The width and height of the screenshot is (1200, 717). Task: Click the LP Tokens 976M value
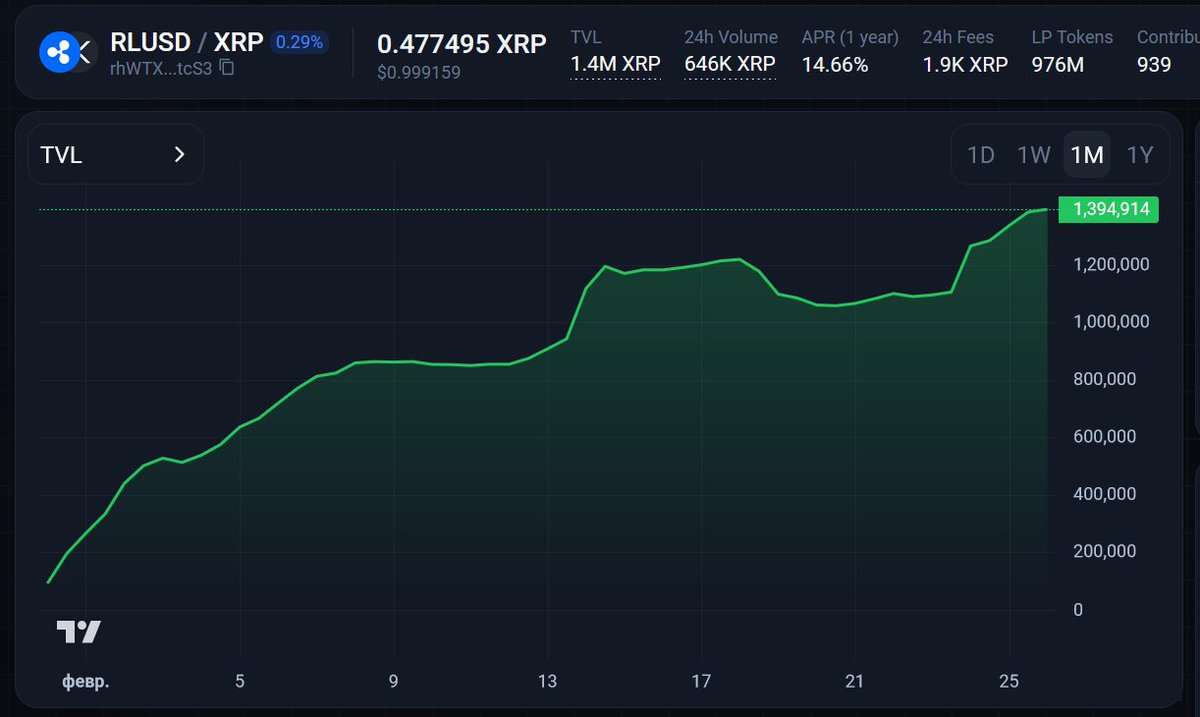(1057, 65)
